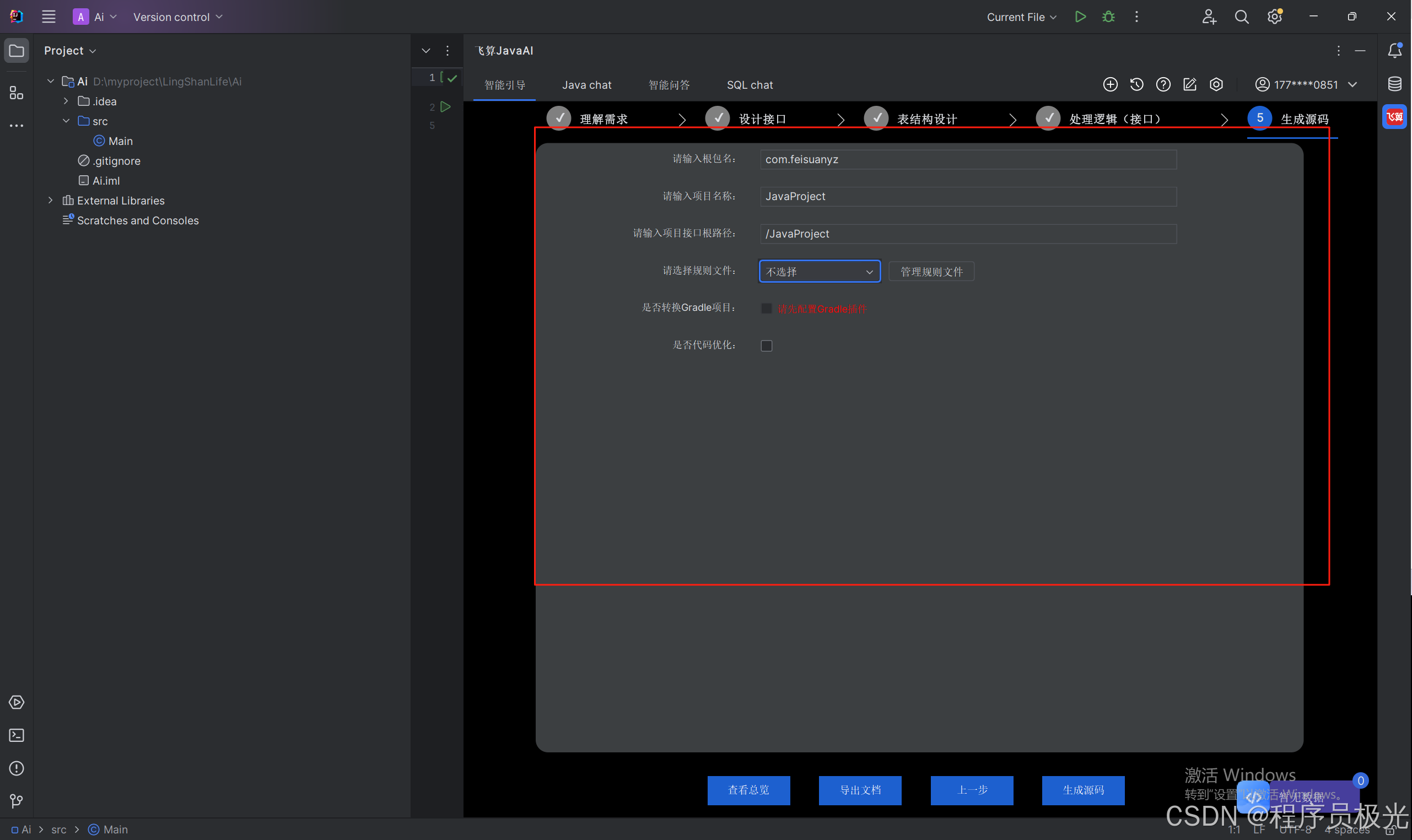Click the com.feisuanyz root package name field
Image resolution: width=1412 pixels, height=840 pixels.
(x=968, y=160)
